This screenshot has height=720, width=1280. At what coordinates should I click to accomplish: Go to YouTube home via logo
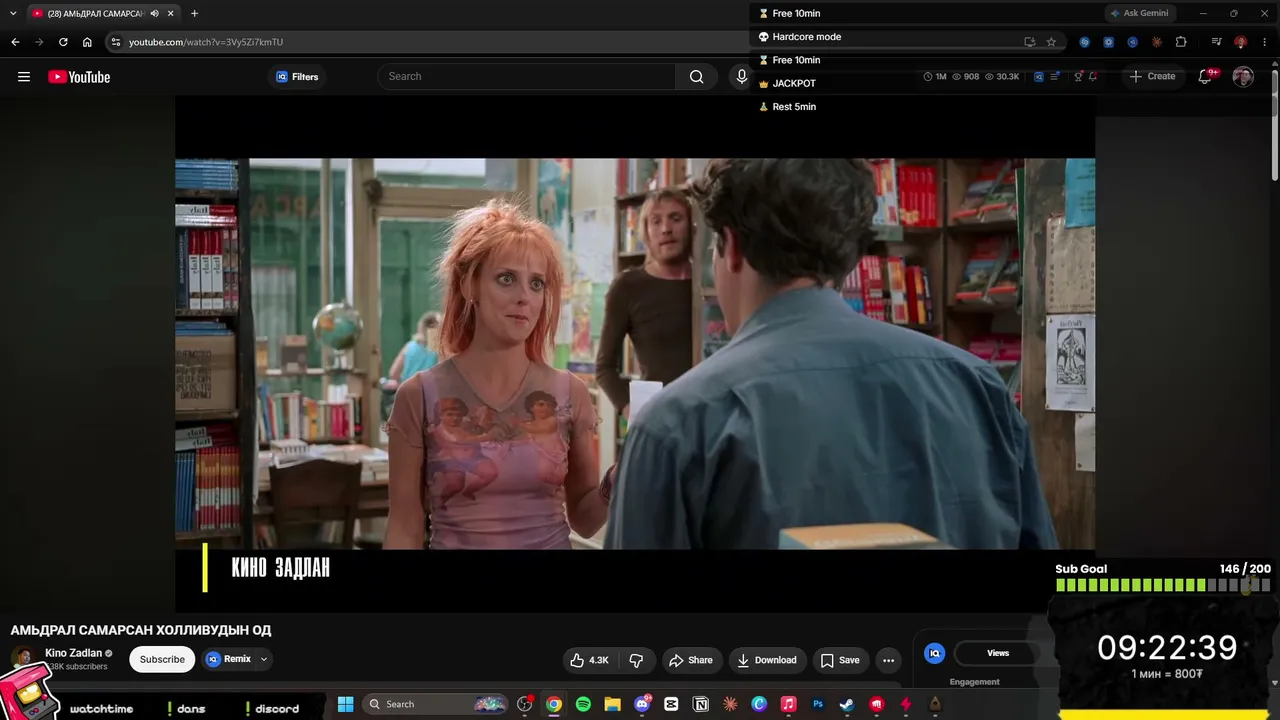coord(79,77)
